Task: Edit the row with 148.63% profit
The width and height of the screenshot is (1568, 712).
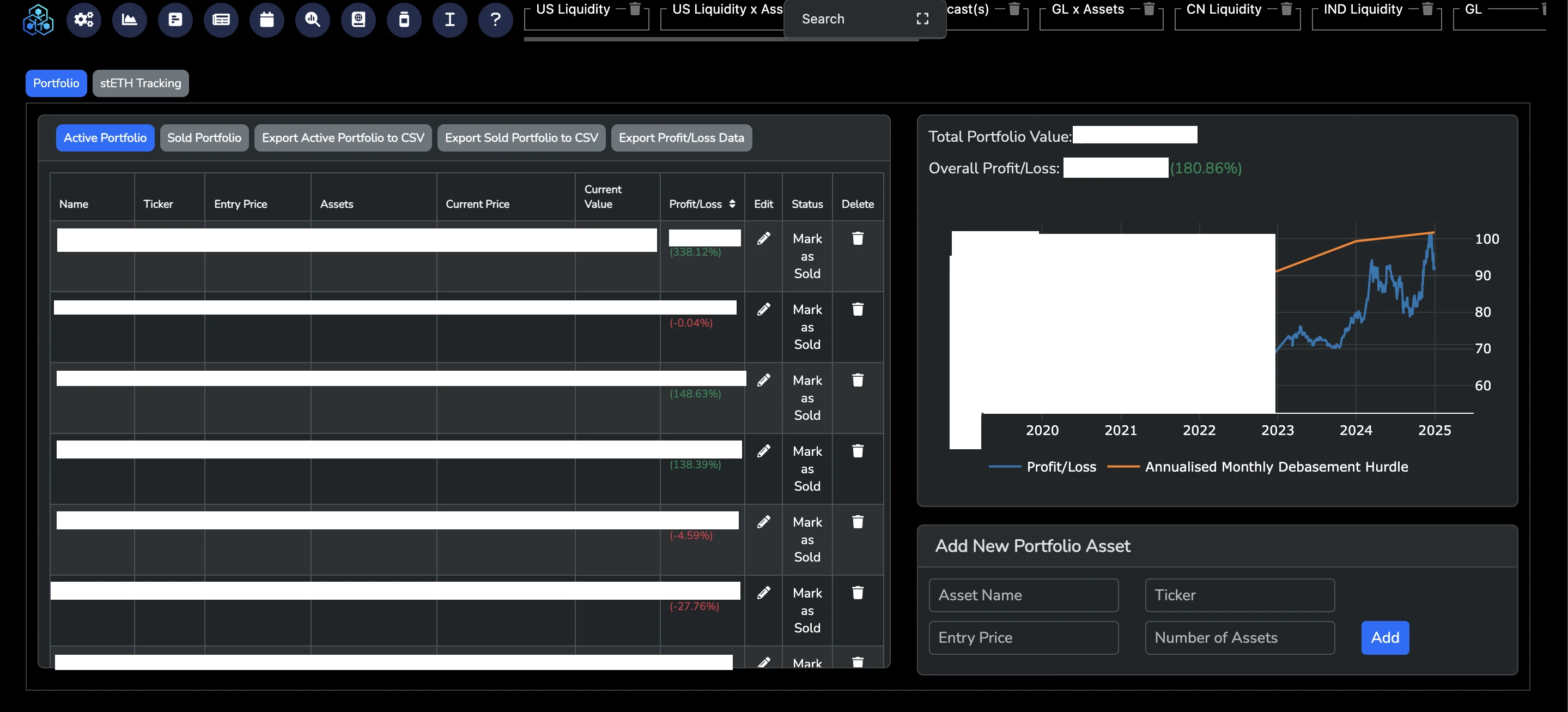Action: (763, 380)
